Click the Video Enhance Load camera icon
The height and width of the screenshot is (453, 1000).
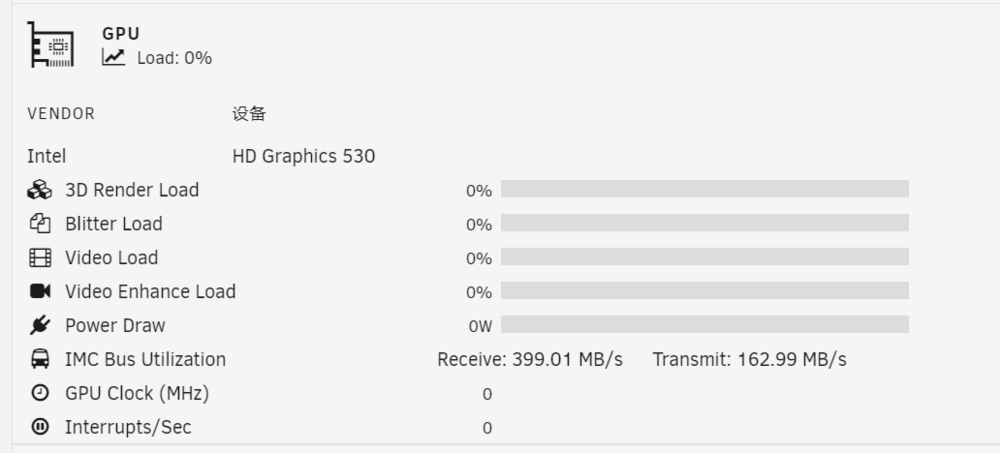[40, 291]
